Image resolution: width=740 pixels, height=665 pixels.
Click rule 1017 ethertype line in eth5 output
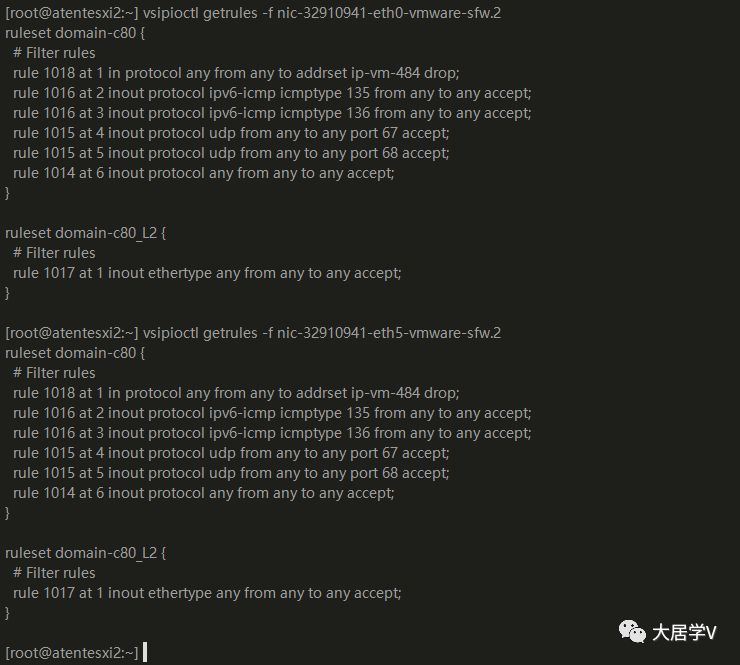207,593
